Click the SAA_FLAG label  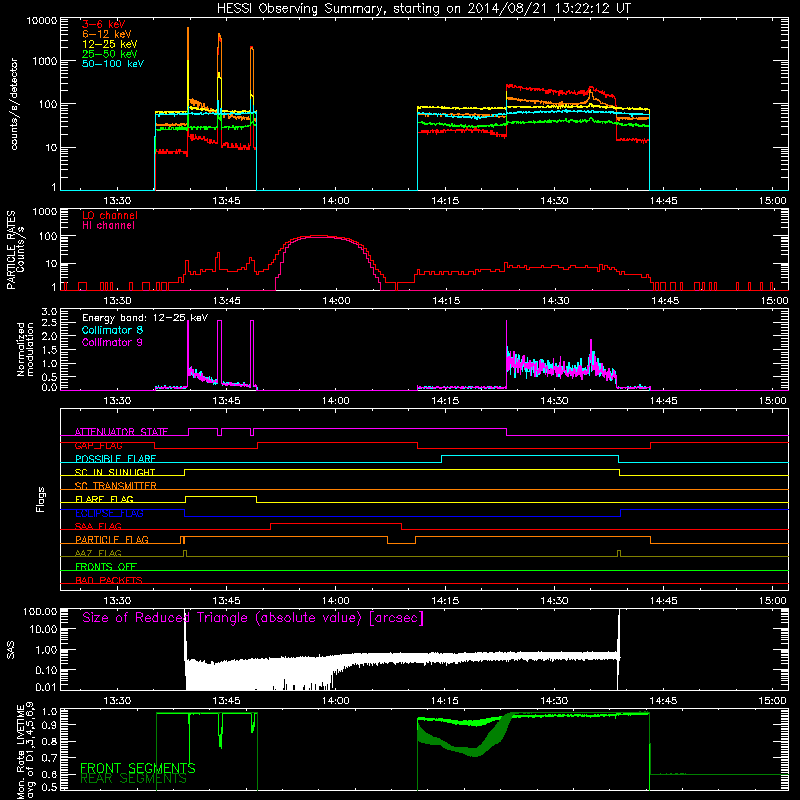(98, 526)
